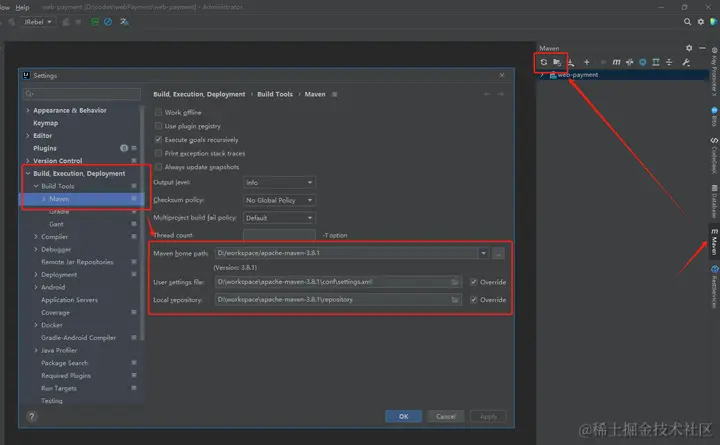Expand web-payment project in Maven panel
Screen dimensions: 720x445
[542, 75]
